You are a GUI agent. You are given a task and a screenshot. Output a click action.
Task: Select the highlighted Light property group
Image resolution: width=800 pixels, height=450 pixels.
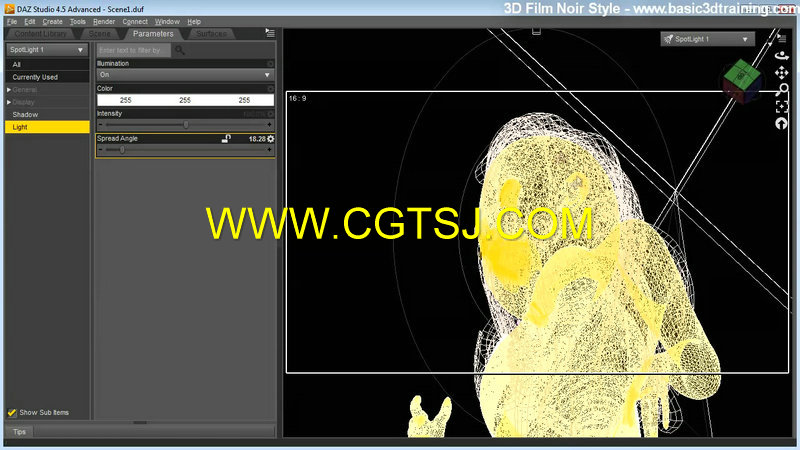[x=47, y=127]
